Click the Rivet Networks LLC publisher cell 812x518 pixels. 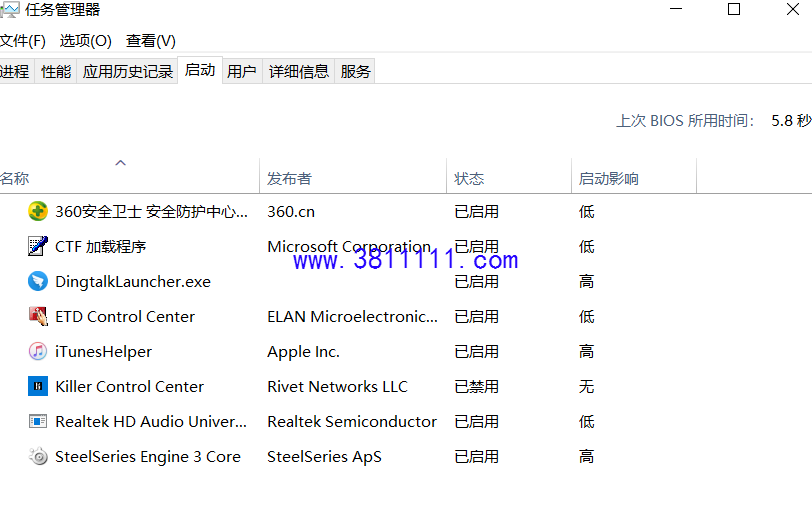338,386
